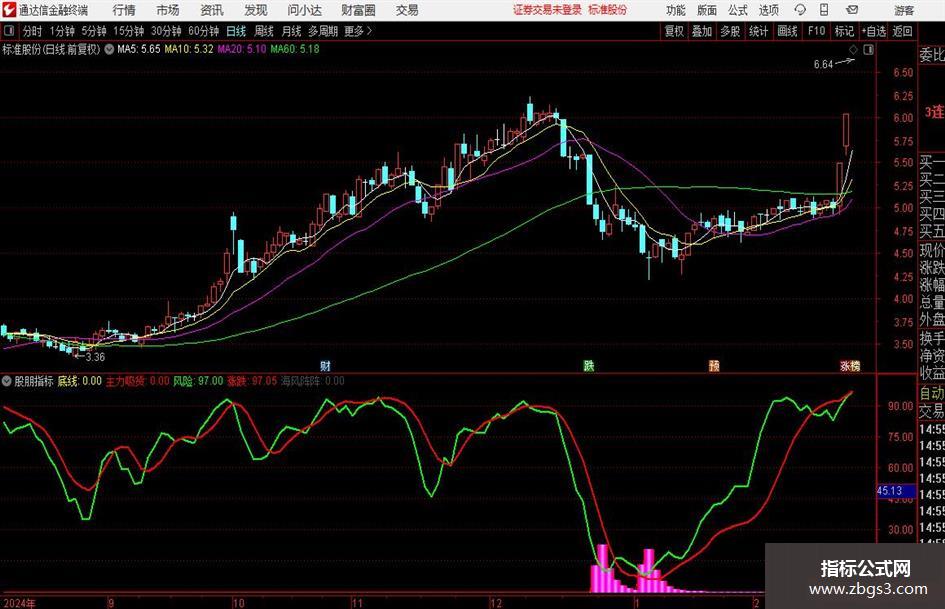Open the 多周期 multi-period view

coord(323,31)
